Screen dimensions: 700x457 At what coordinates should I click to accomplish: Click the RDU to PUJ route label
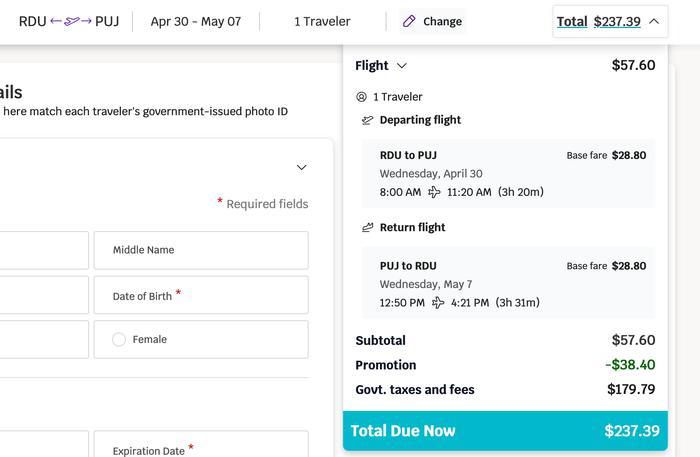point(408,155)
